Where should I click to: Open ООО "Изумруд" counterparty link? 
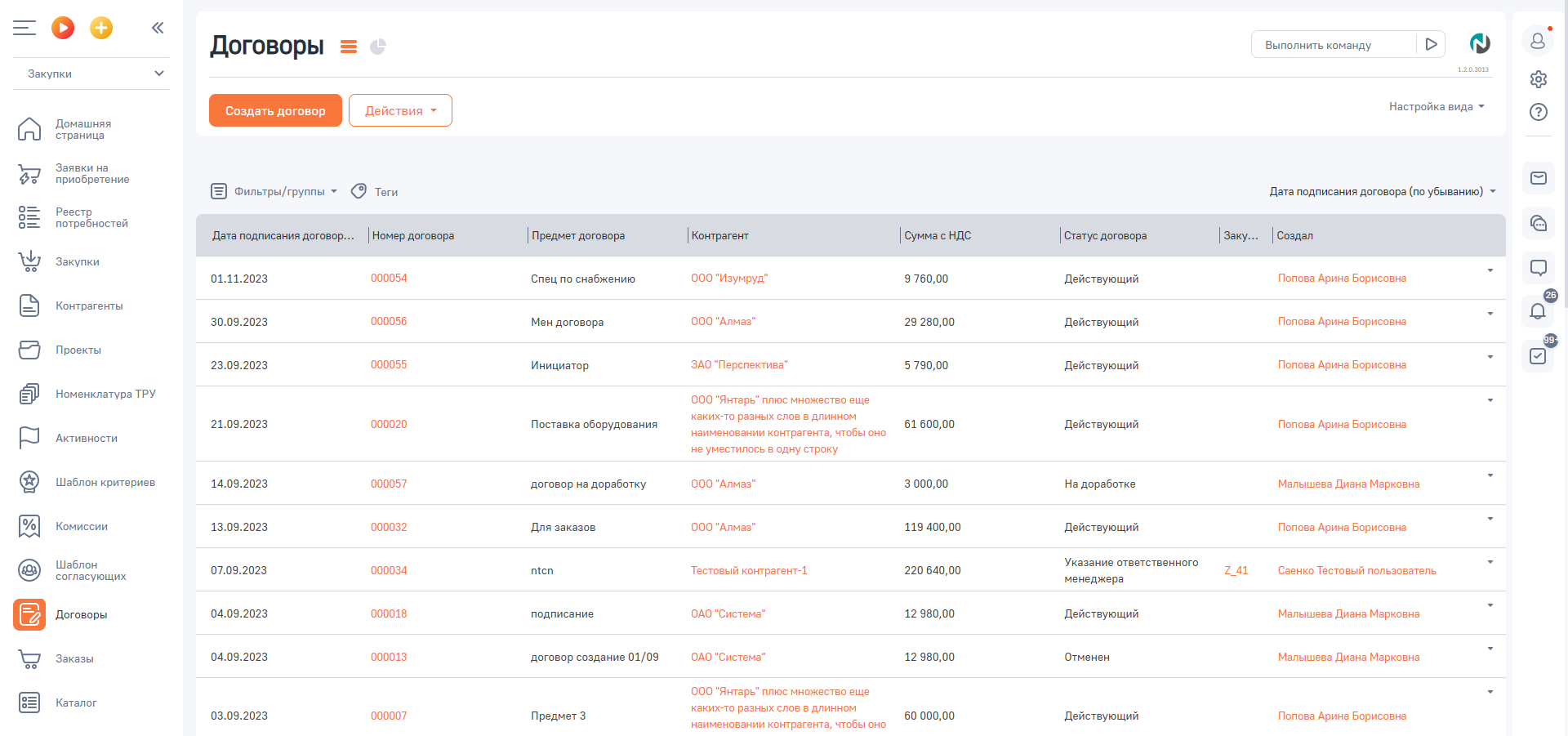click(x=729, y=278)
